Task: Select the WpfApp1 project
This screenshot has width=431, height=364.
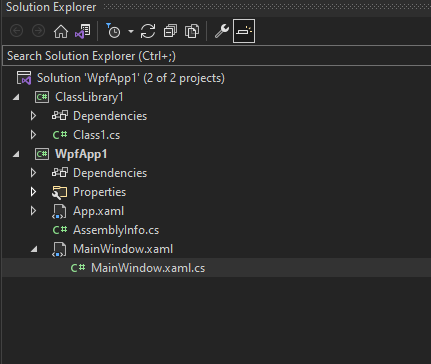Action: pos(81,154)
